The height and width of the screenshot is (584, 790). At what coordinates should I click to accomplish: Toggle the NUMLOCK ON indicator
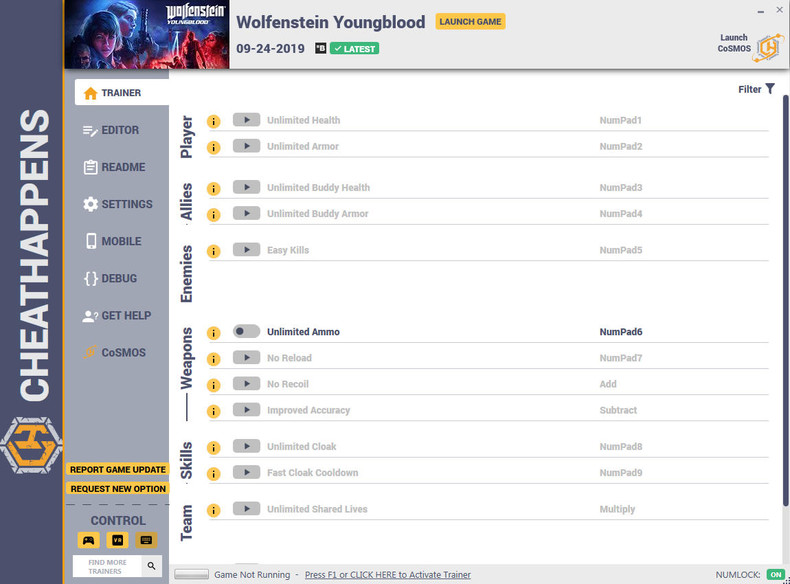click(775, 575)
